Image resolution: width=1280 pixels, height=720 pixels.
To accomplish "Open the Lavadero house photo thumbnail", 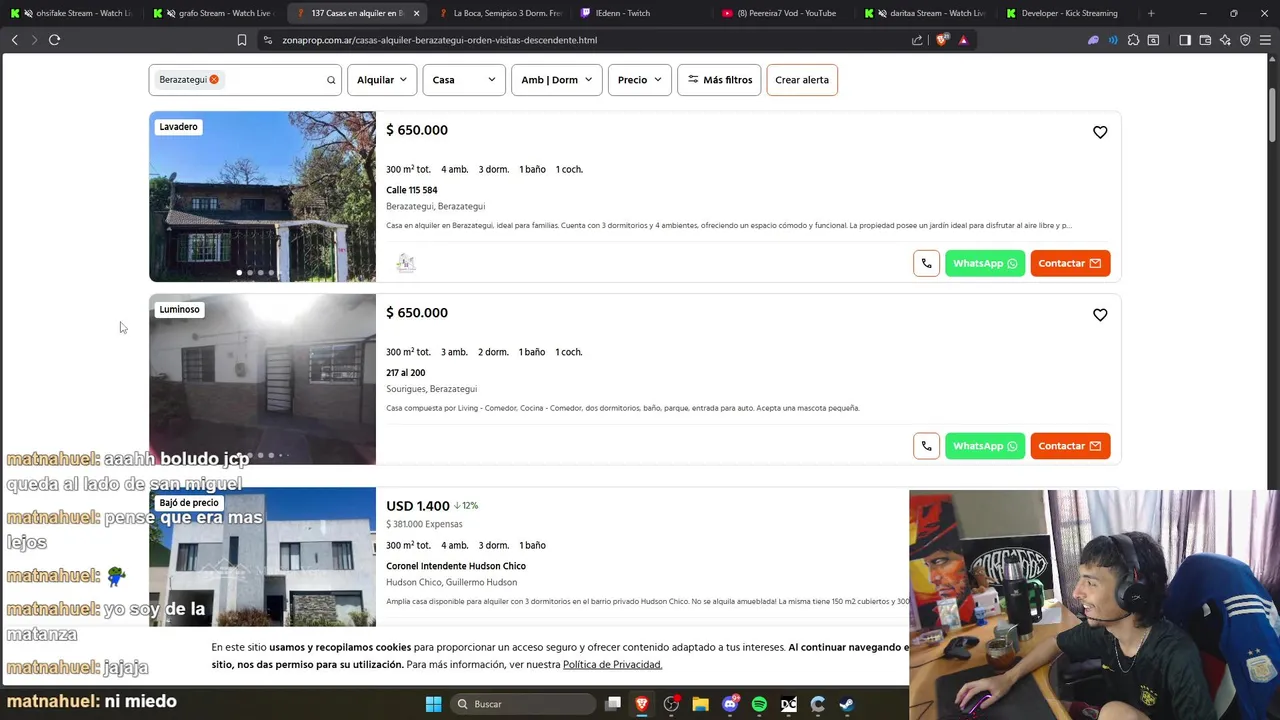I will (x=262, y=197).
